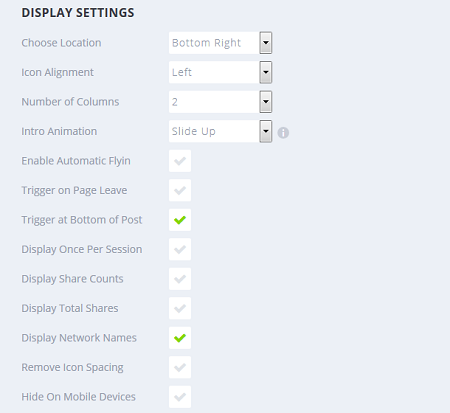Open the Choose Location dropdown arrow
The height and width of the screenshot is (413, 450).
pyautogui.click(x=266, y=43)
